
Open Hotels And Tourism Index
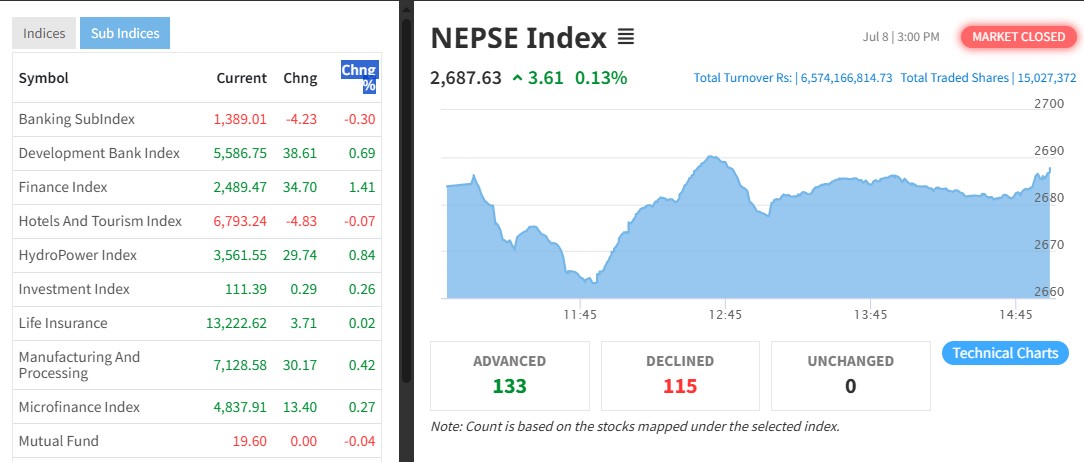click(100, 221)
